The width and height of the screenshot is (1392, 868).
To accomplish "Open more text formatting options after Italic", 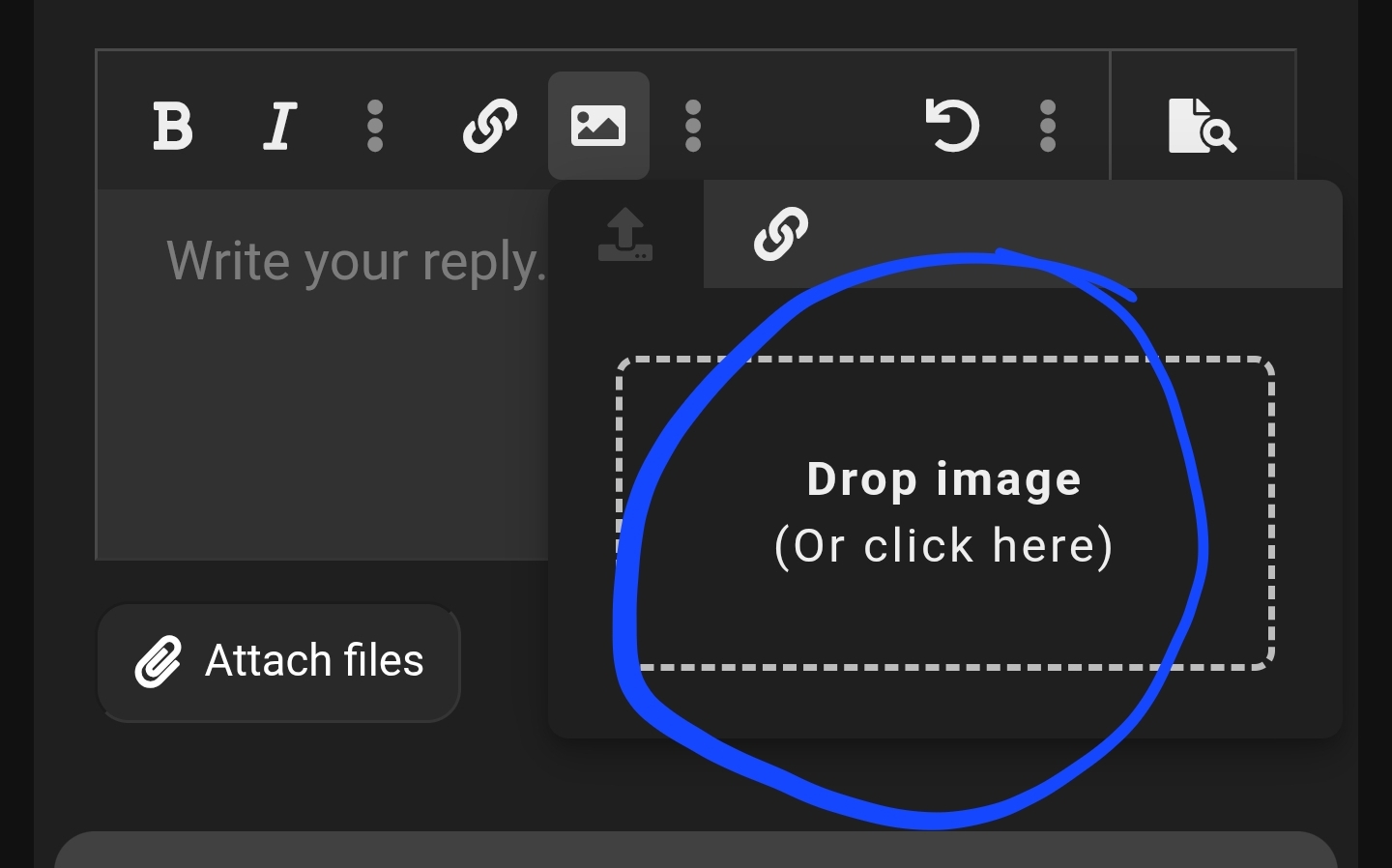I will pyautogui.click(x=375, y=126).
